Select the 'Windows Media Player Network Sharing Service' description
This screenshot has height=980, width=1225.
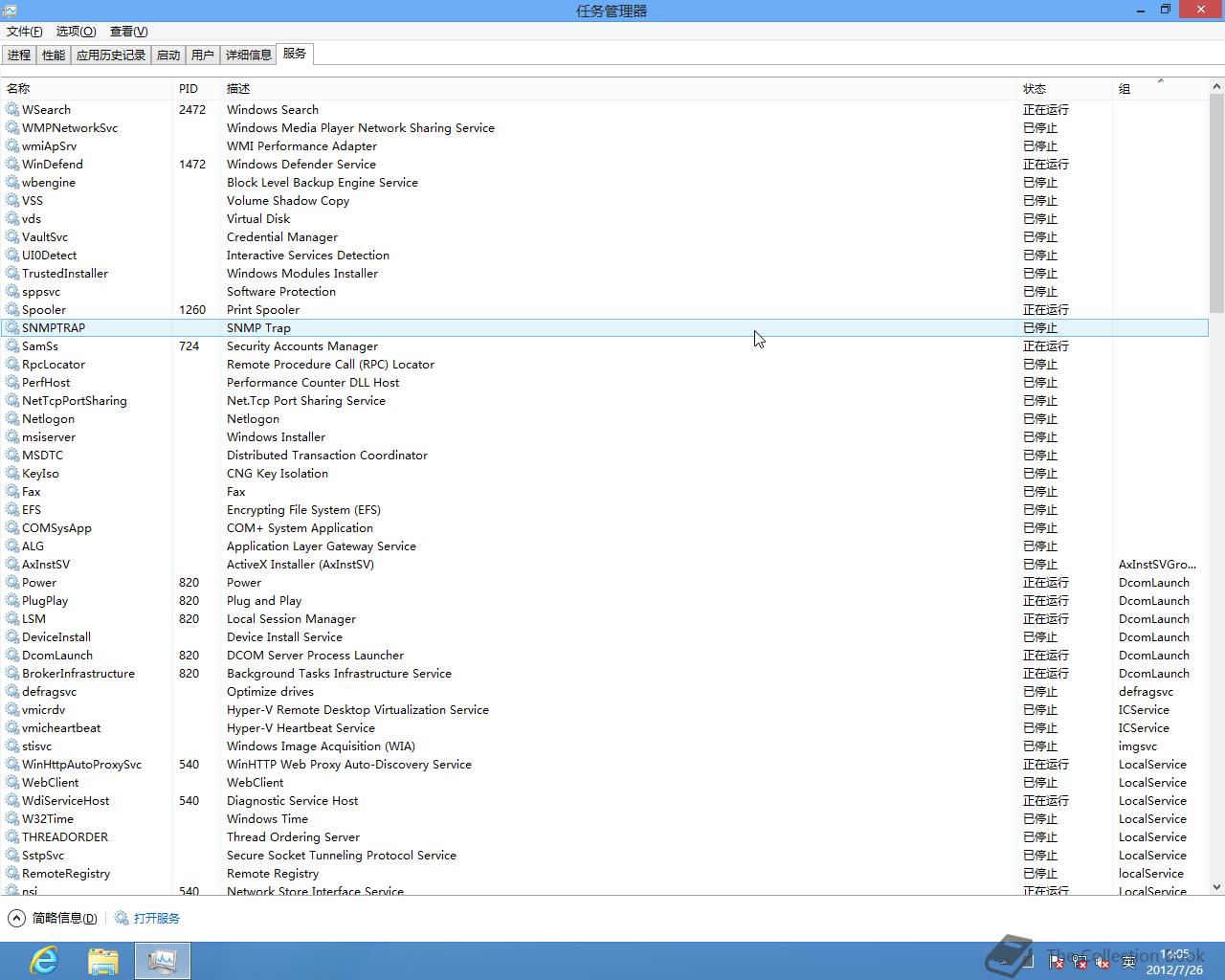coord(361,127)
